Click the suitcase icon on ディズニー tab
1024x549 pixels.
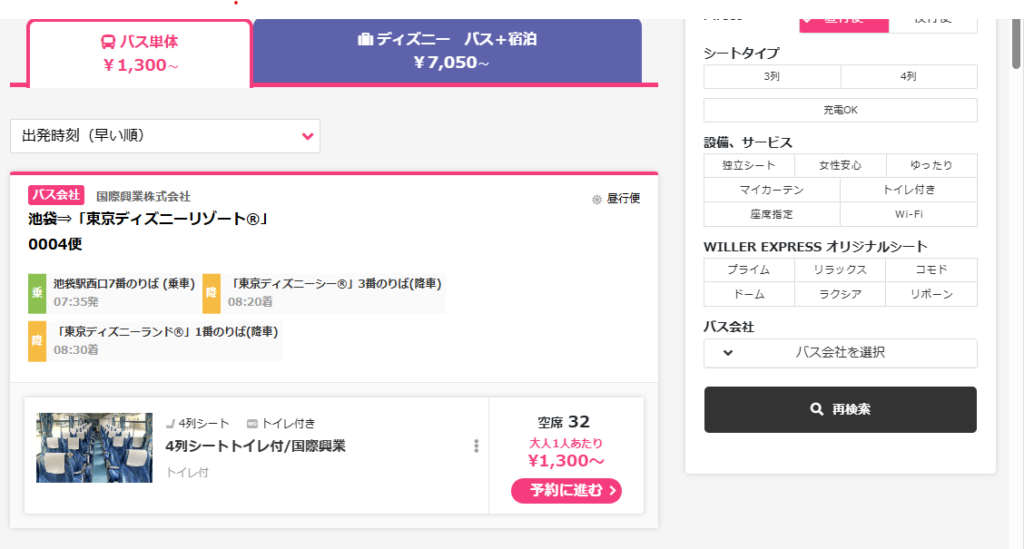coord(365,39)
